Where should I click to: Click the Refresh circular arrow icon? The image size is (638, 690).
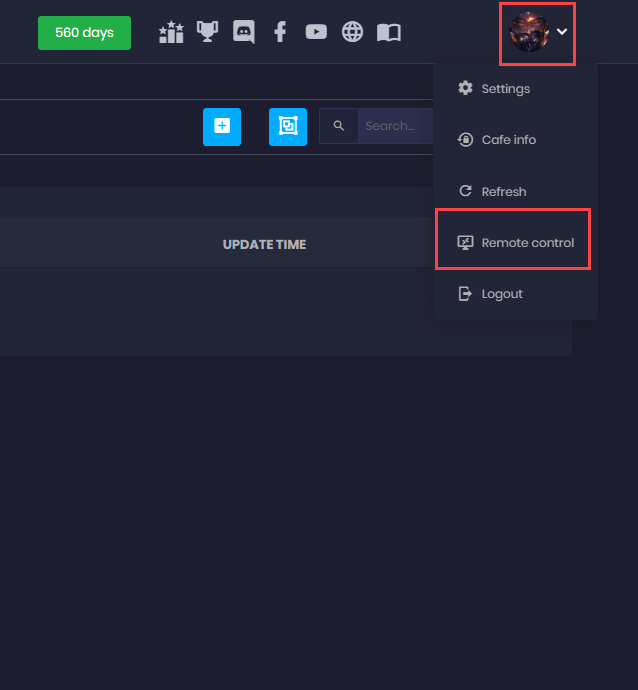coord(466,191)
